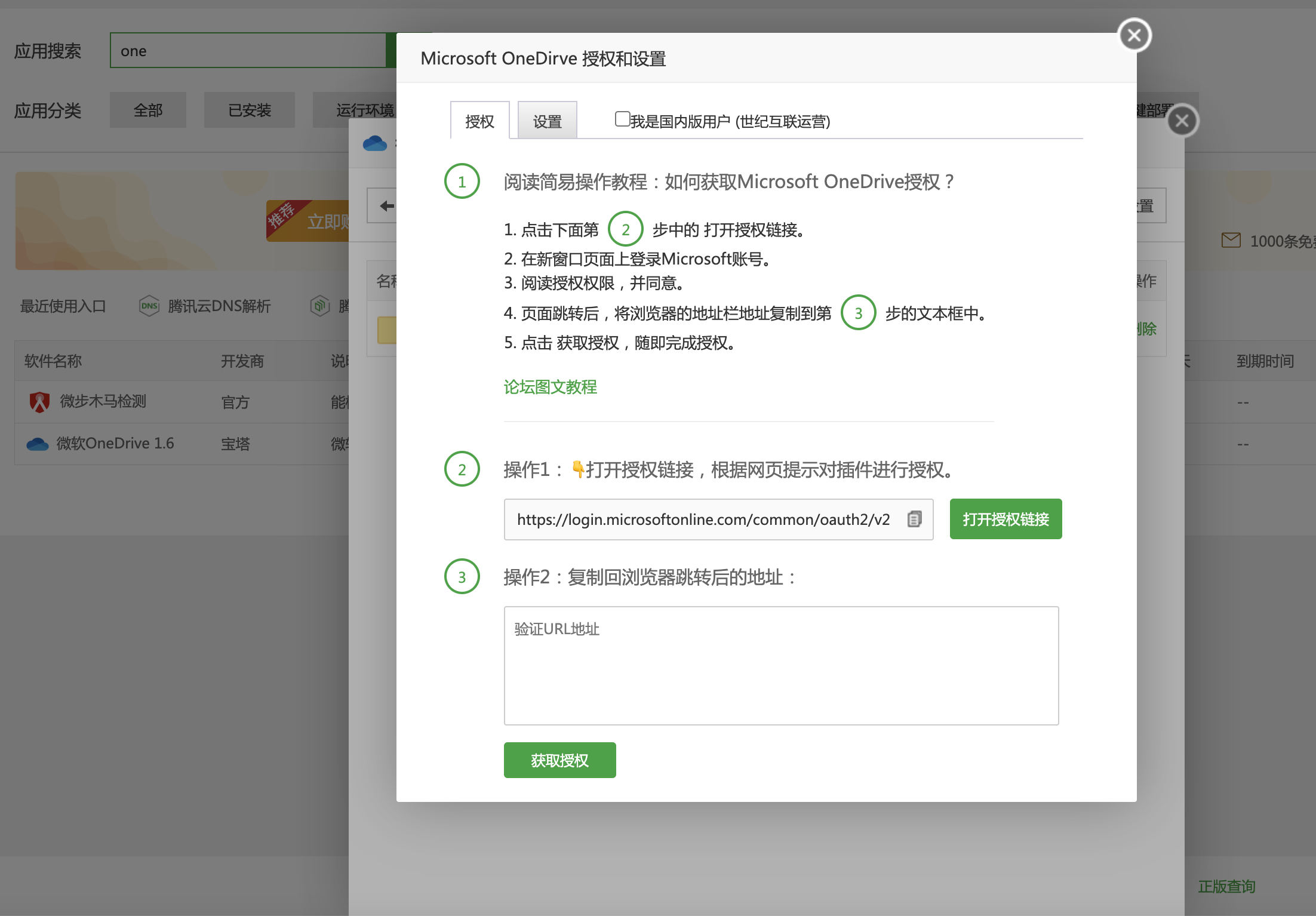Click the envelope icon near 1000条
This screenshot has height=916, width=1316.
1231,241
